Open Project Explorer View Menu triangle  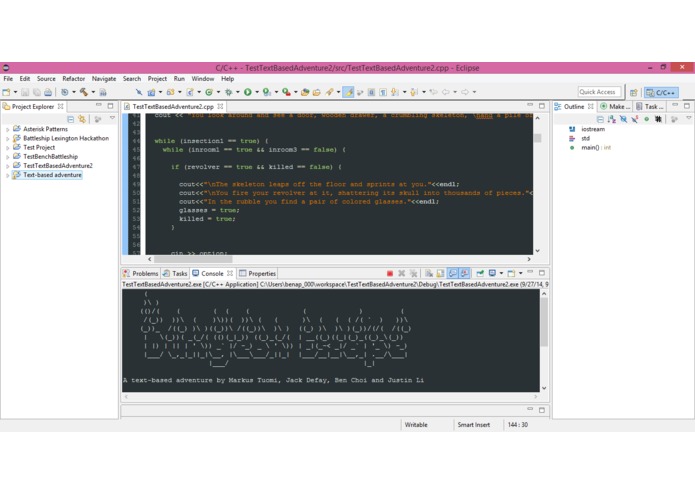click(112, 118)
